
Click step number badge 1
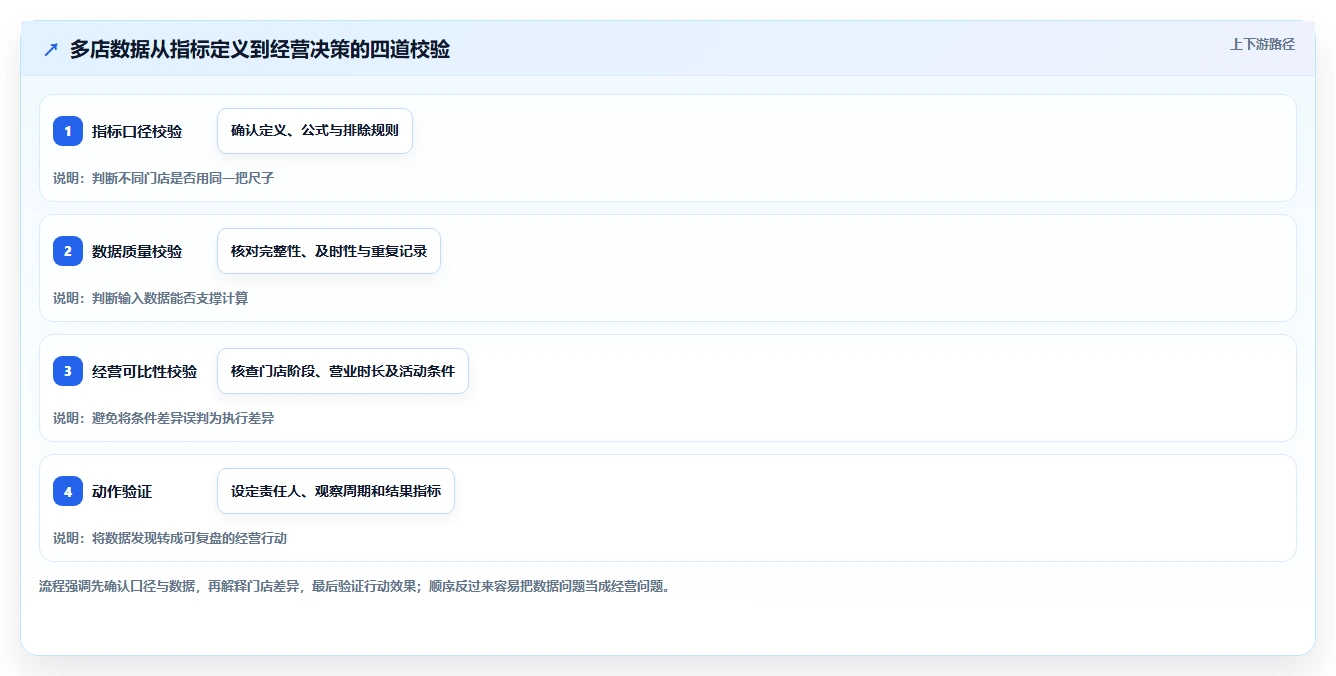(x=68, y=131)
